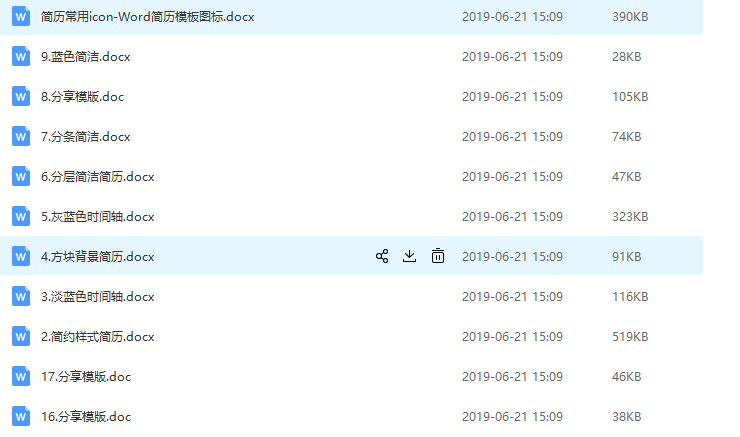Image resolution: width=740 pixels, height=437 pixels.
Task: Click the 519KB size entry
Action: click(x=630, y=336)
